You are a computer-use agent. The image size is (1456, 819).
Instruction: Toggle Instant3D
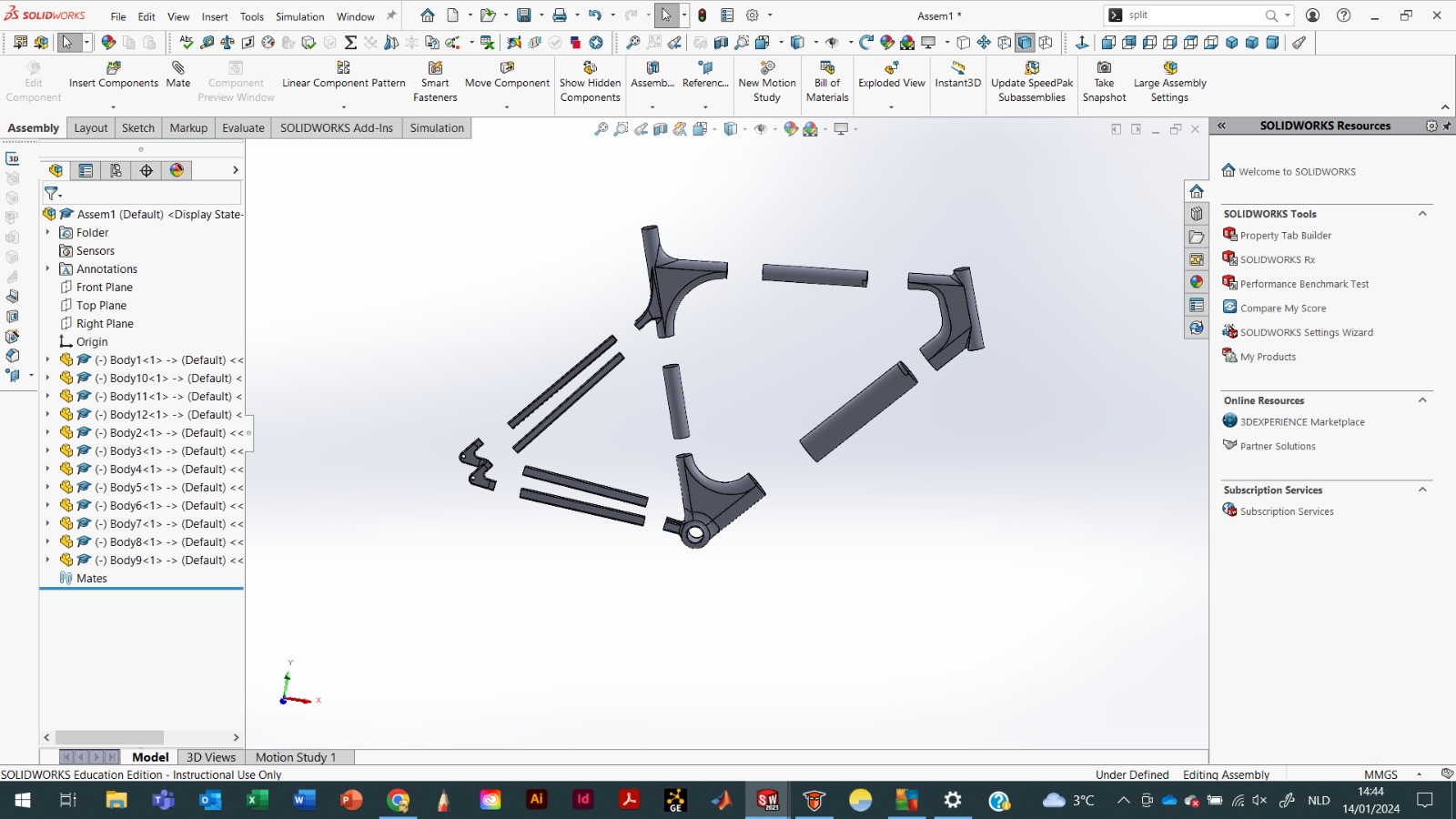coord(958,76)
